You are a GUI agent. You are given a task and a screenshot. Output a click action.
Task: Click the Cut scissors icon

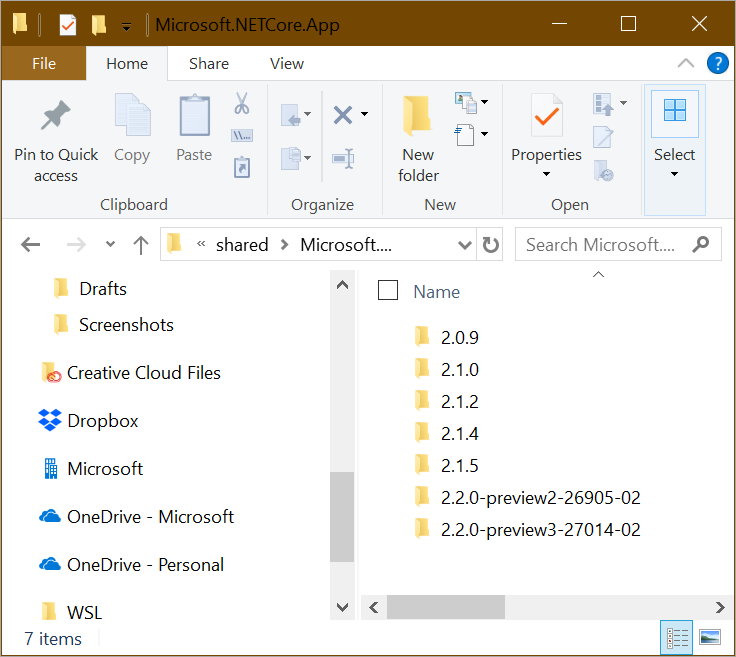(242, 104)
